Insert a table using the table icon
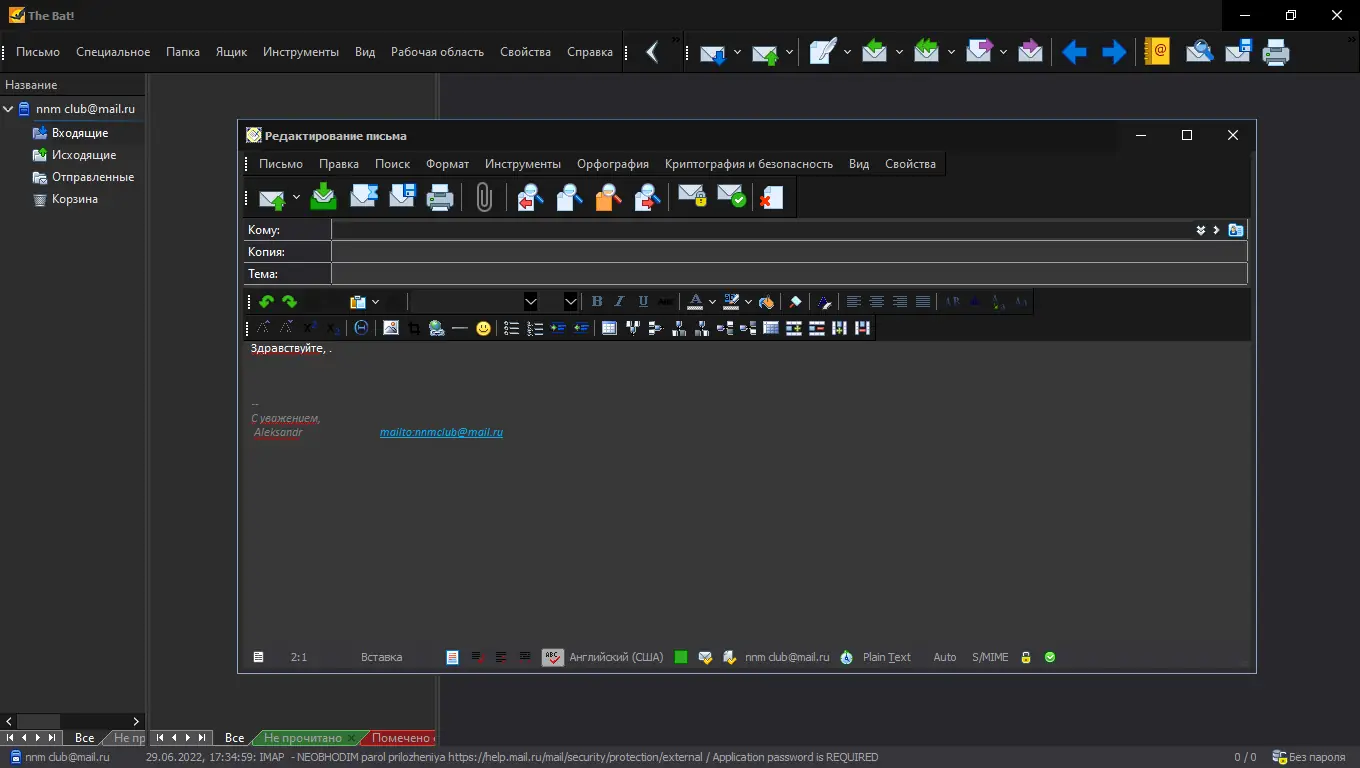Screen dimensions: 1360x768 [609, 328]
